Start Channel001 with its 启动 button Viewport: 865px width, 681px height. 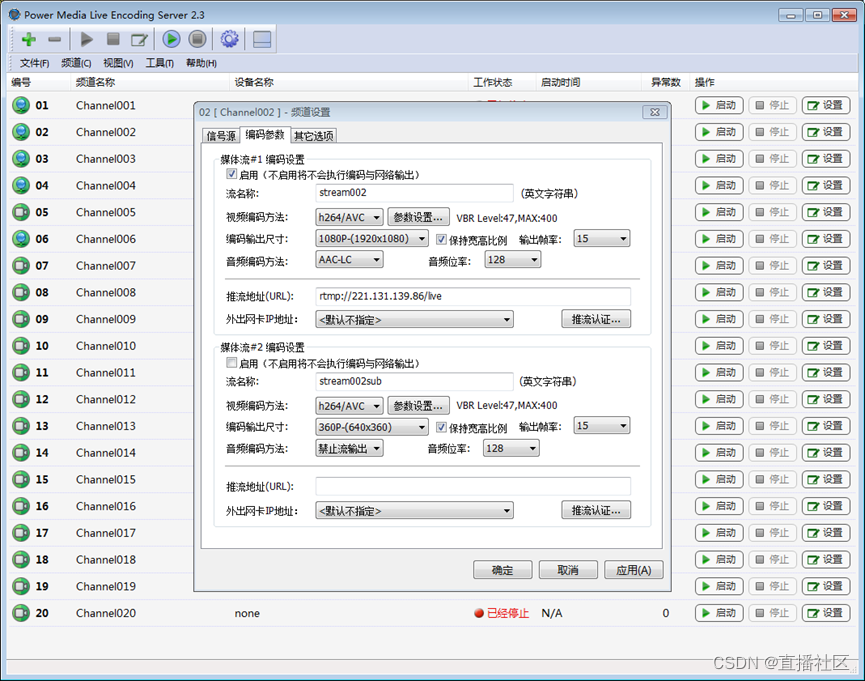[x=719, y=105]
